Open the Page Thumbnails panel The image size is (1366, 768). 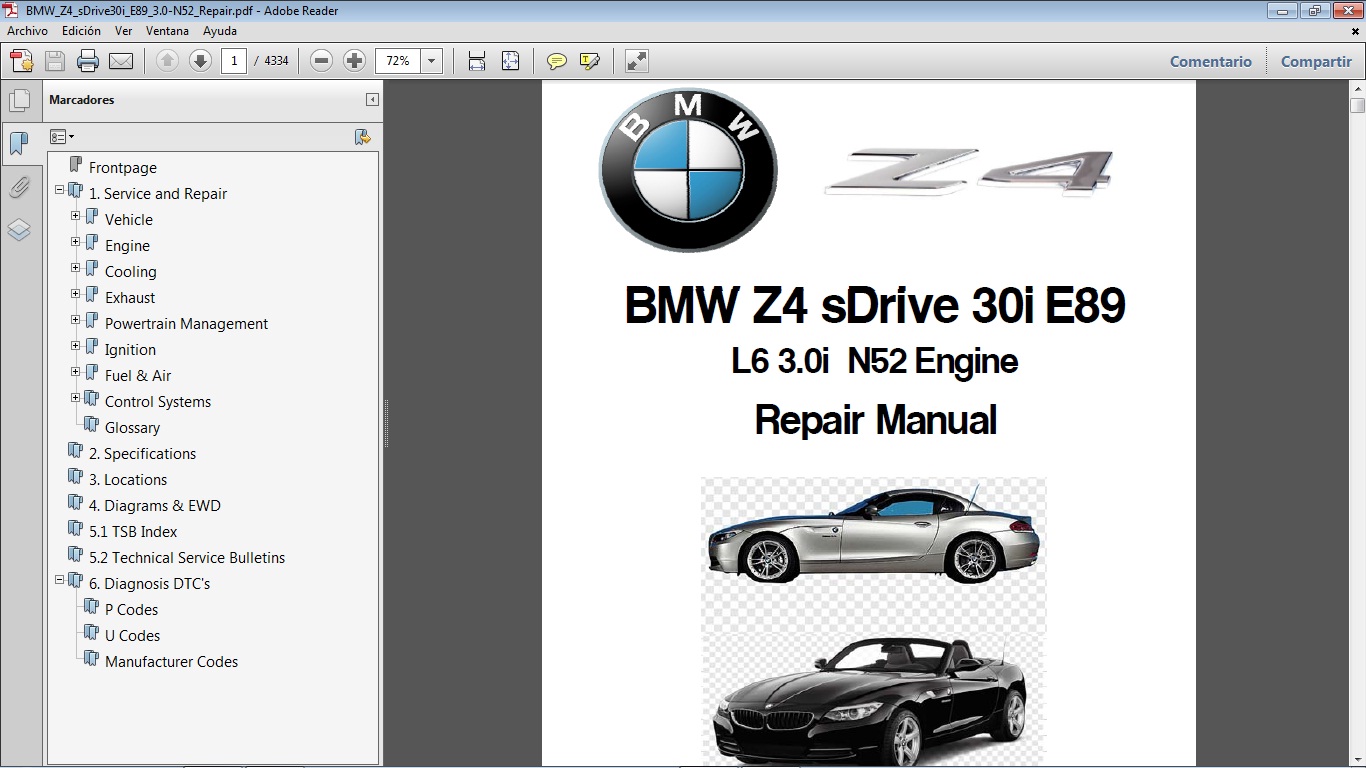[x=21, y=99]
